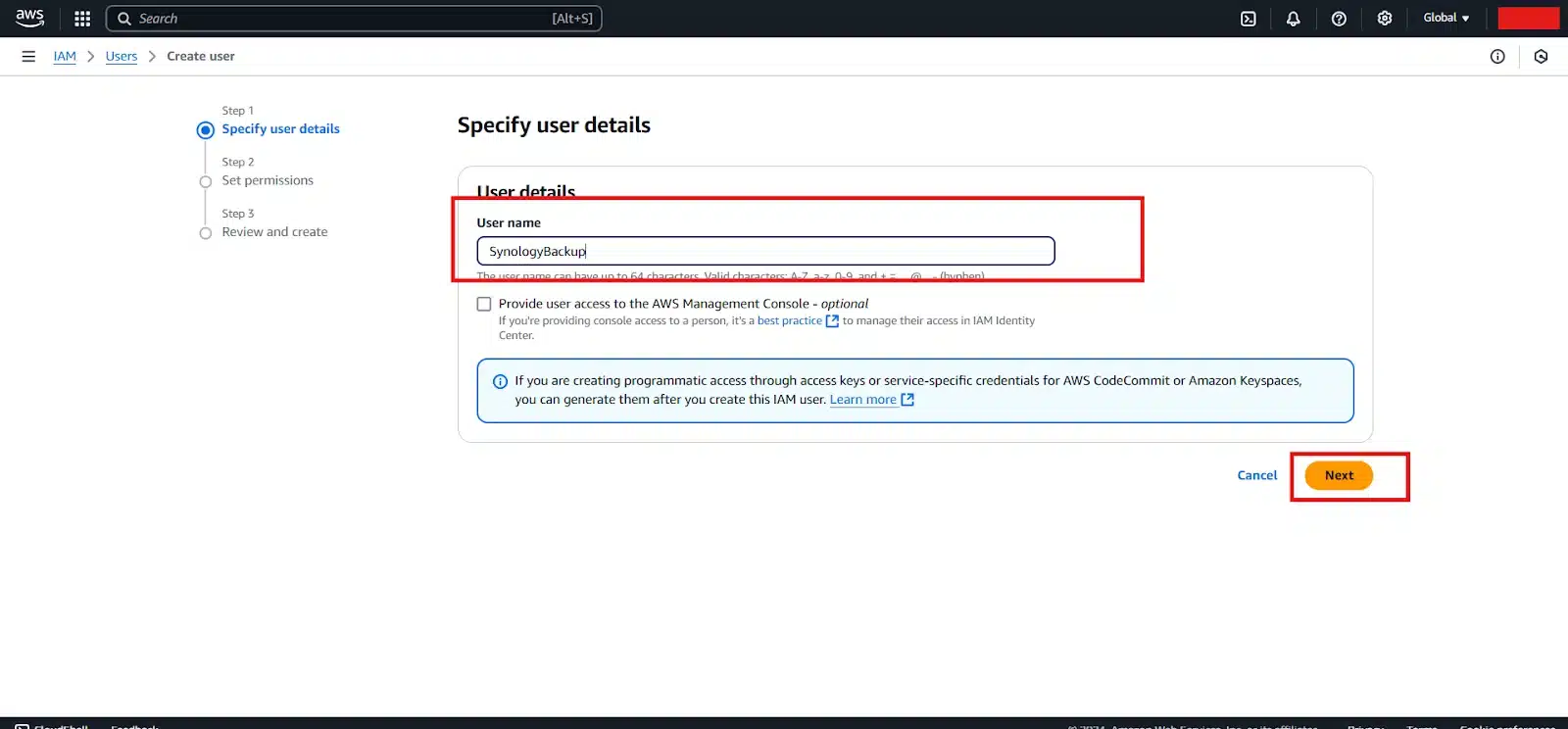Viewport: 1568px width, 729px height.
Task: Open the notifications bell
Action: pos(1294,19)
